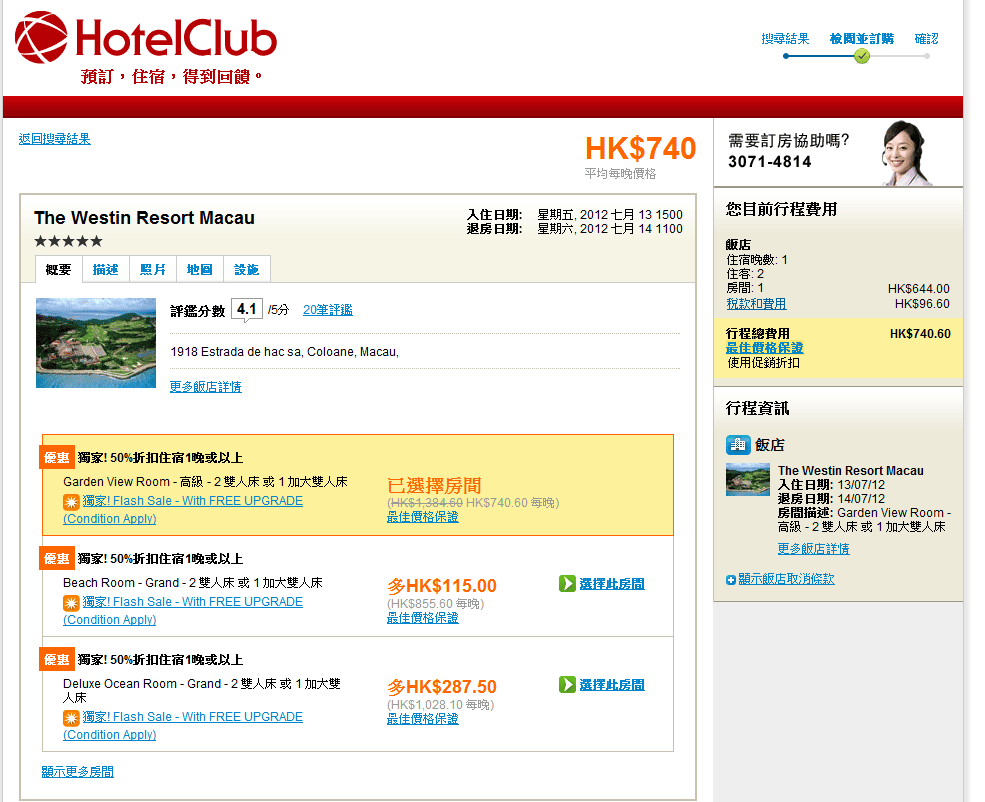Viewport: 985px width, 802px height.
Task: Click Flash Sale sun icon for Beach Room
Action: pyautogui.click(x=71, y=603)
